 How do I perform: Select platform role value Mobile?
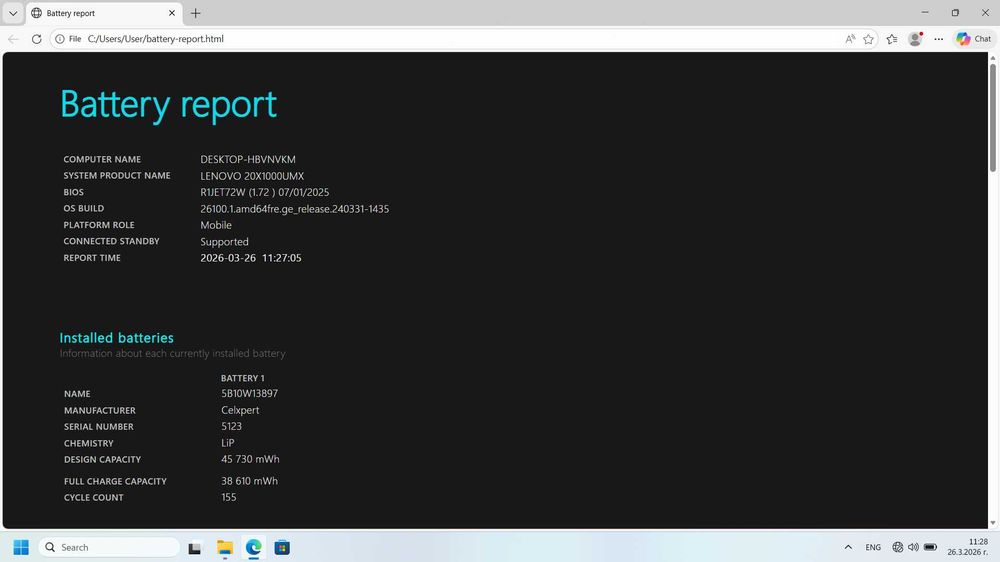pyautogui.click(x=216, y=225)
